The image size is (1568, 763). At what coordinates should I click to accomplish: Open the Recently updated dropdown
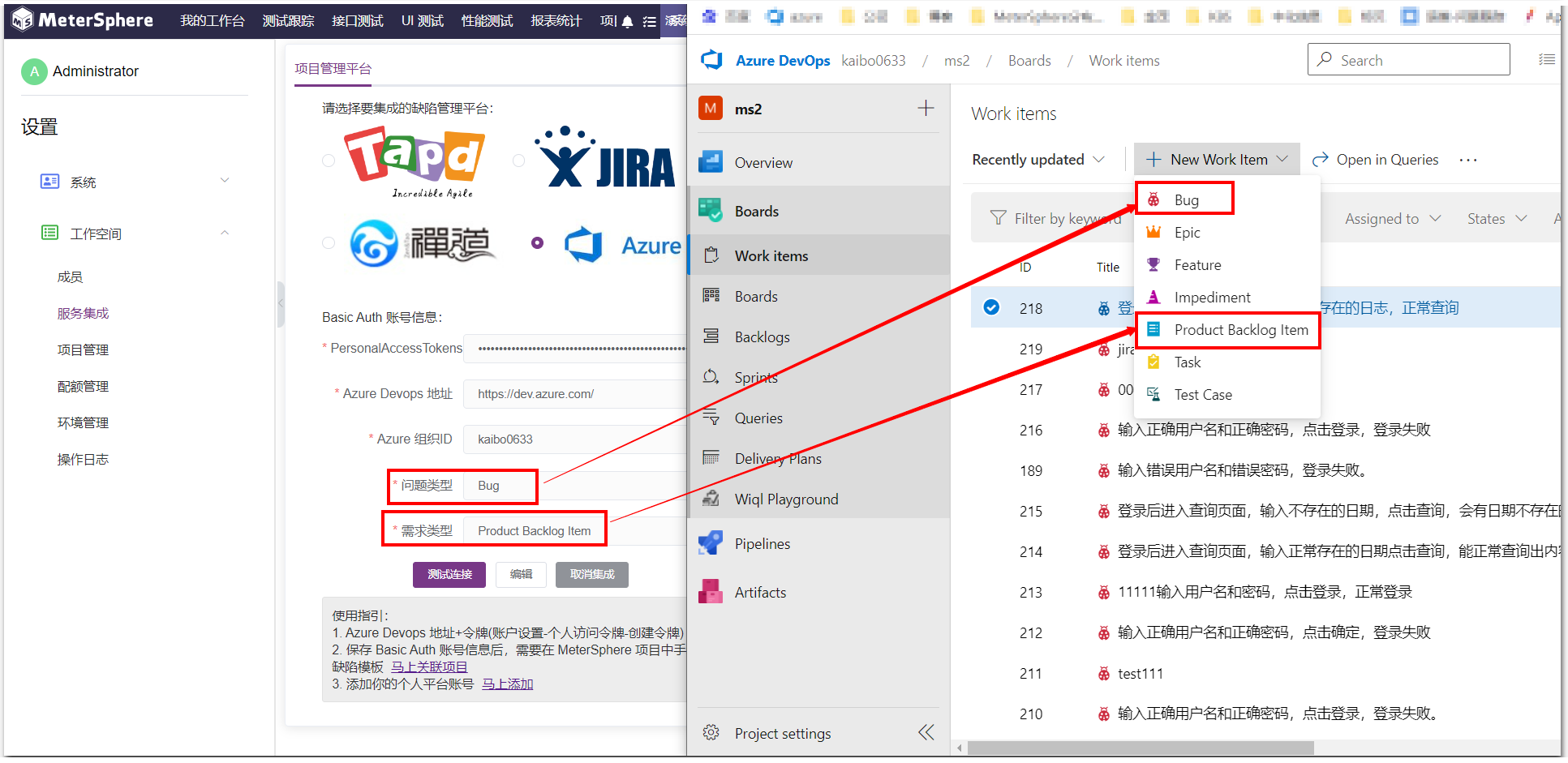pyautogui.click(x=1037, y=159)
